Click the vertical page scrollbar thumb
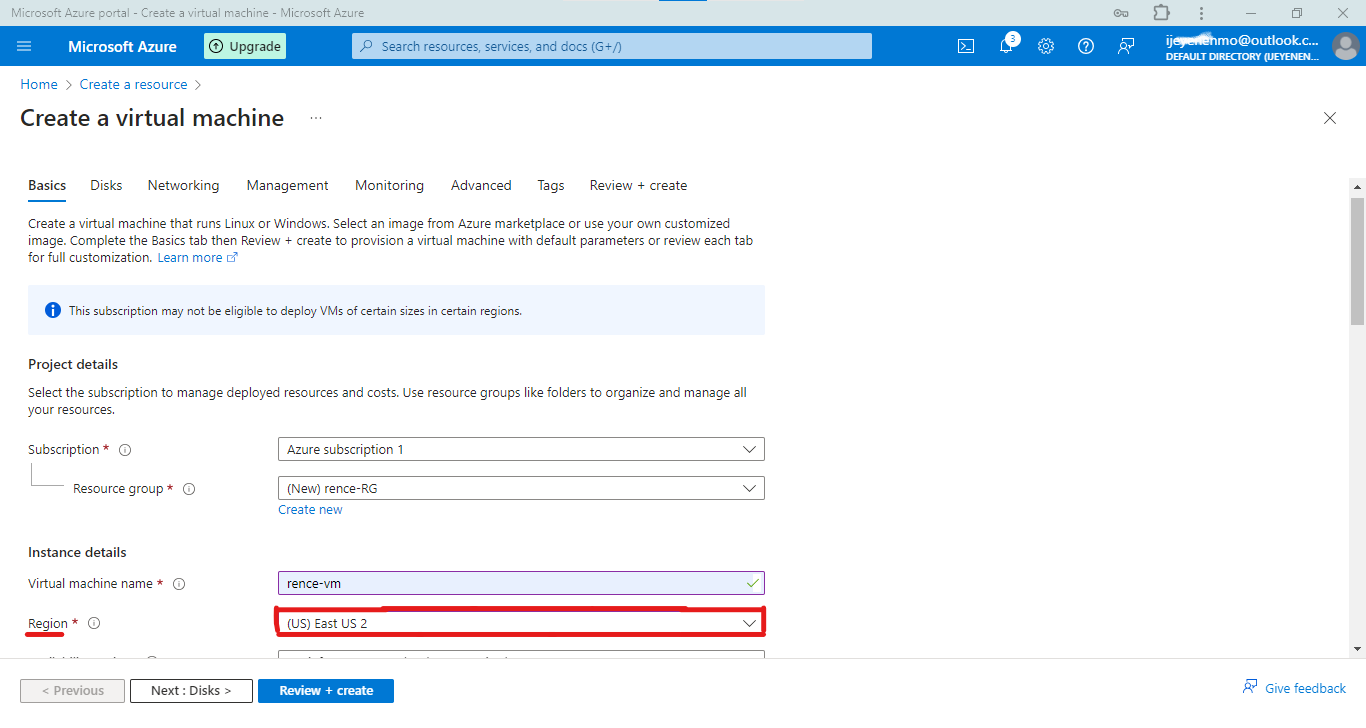Image resolution: width=1366 pixels, height=728 pixels. click(x=1357, y=261)
